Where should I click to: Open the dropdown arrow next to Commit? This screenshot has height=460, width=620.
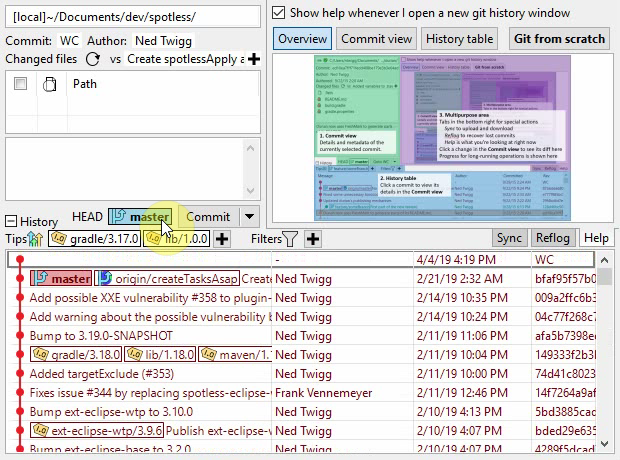click(x=248, y=217)
